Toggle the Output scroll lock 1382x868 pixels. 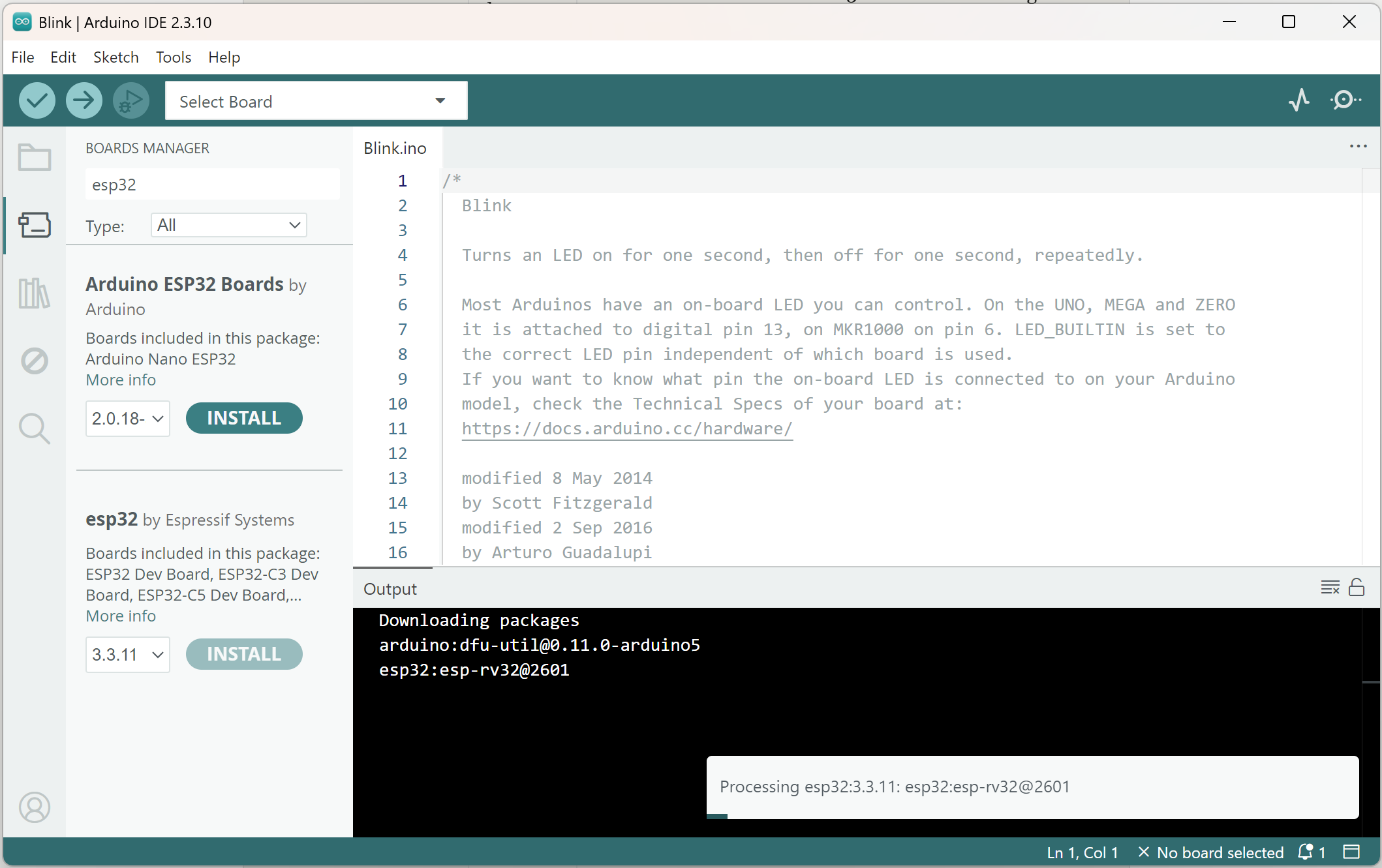1357,588
